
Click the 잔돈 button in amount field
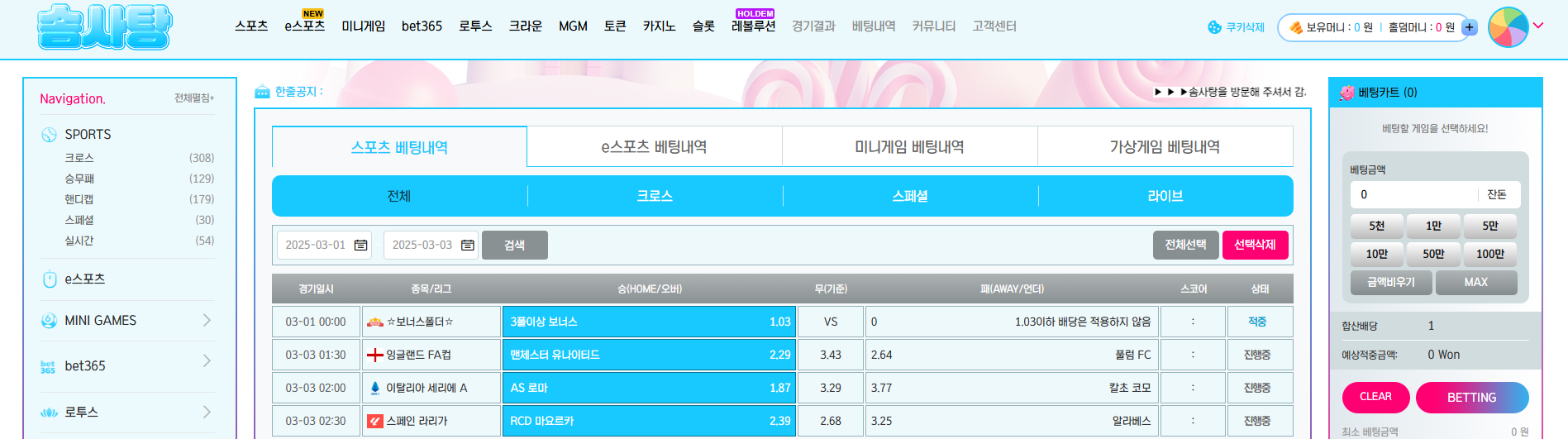(1497, 194)
